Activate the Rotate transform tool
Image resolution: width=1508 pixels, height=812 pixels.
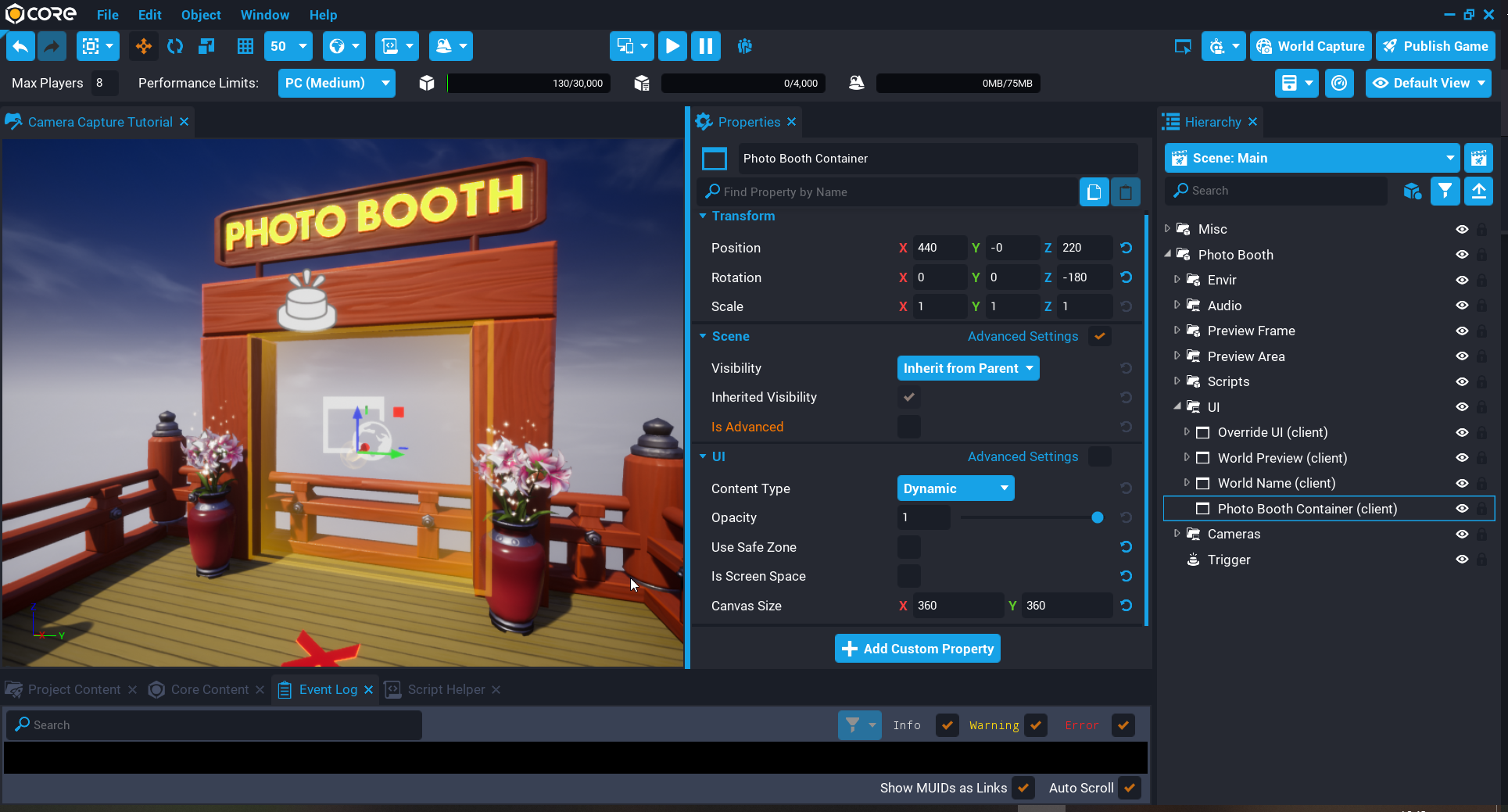174,46
